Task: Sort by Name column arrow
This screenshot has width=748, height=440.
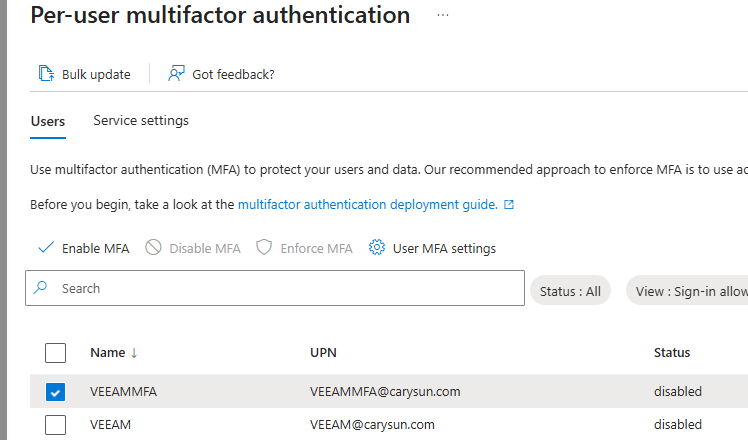Action: tap(134, 353)
